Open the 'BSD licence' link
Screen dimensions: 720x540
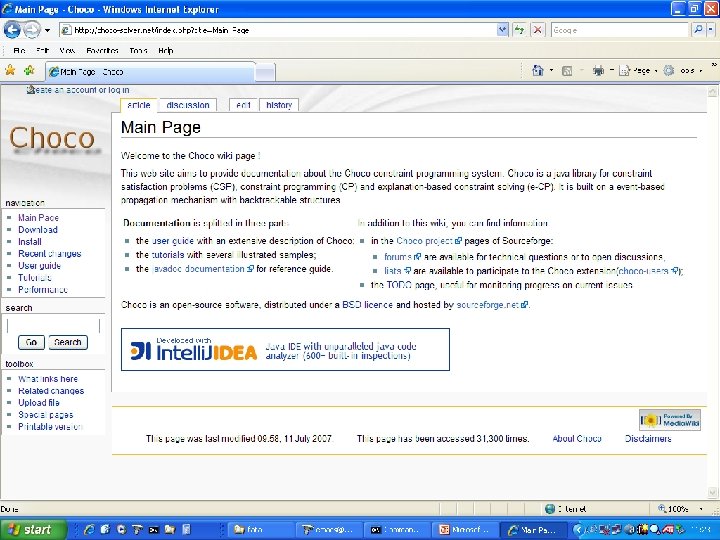point(367,304)
